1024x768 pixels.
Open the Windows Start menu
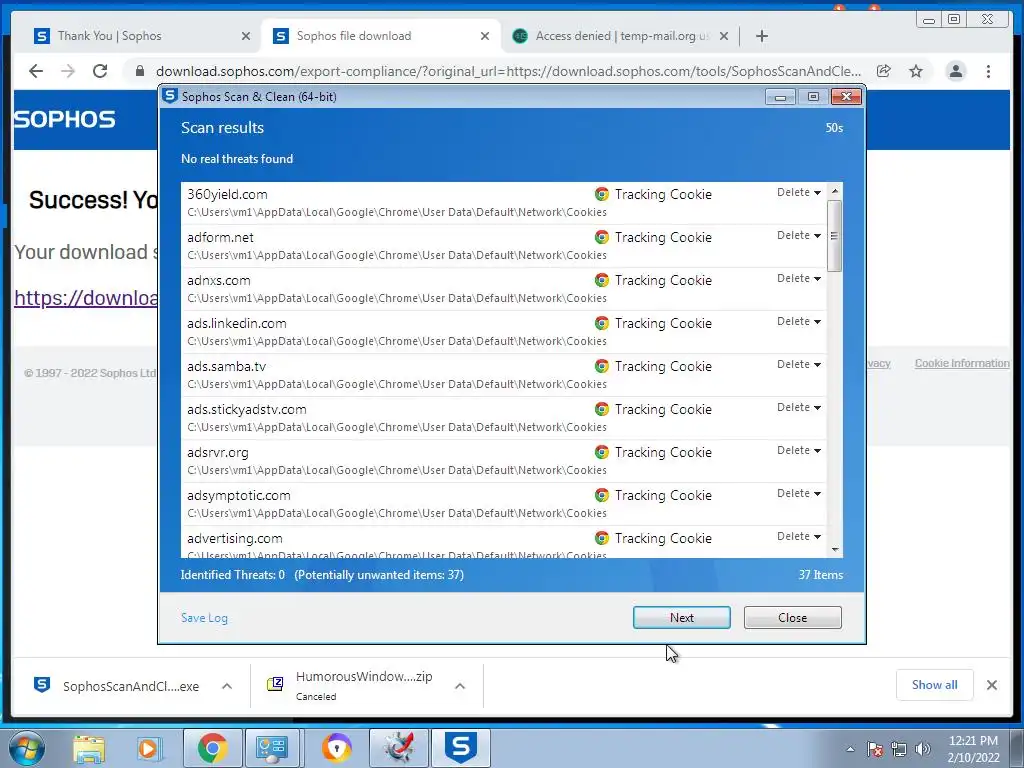(26, 748)
